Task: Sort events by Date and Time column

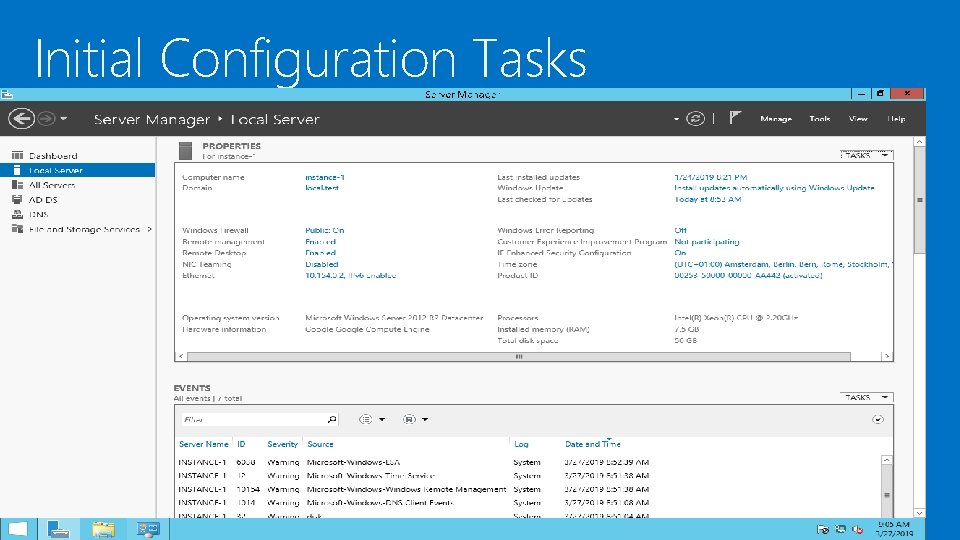Action: (592, 444)
